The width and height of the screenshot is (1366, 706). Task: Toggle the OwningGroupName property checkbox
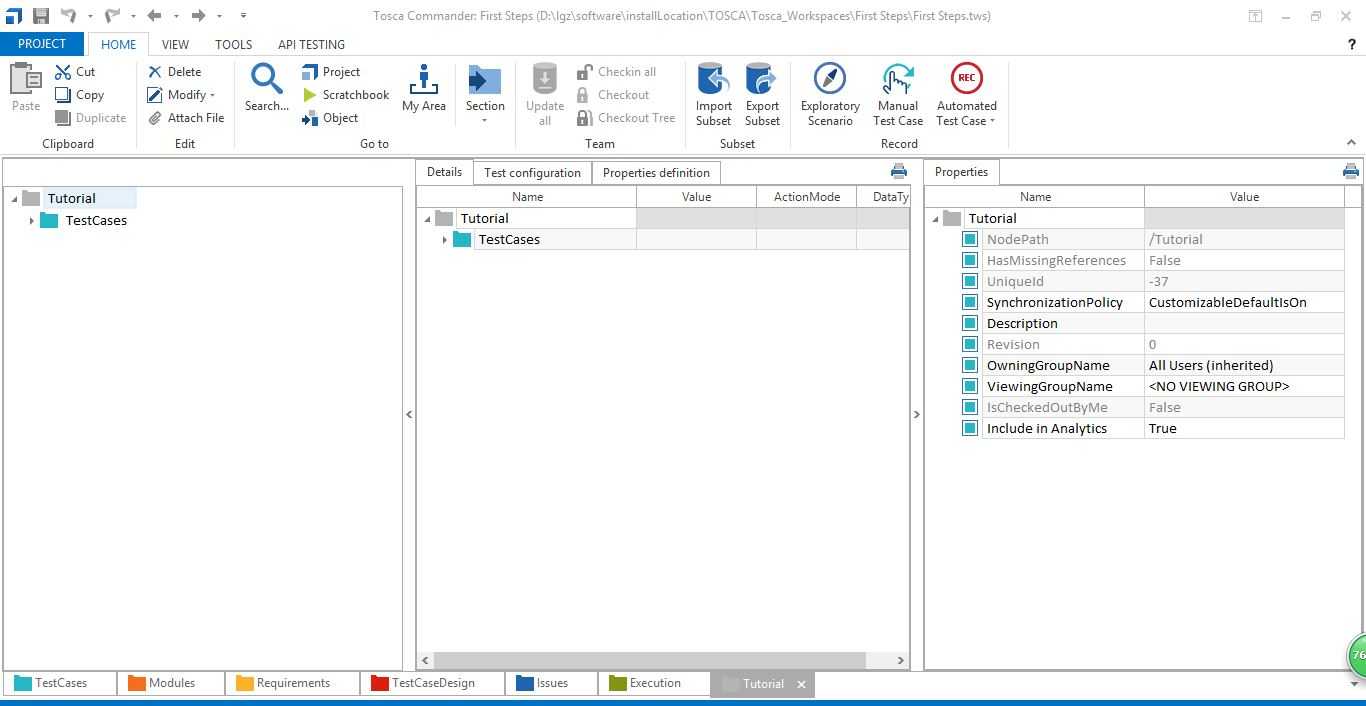pos(970,365)
